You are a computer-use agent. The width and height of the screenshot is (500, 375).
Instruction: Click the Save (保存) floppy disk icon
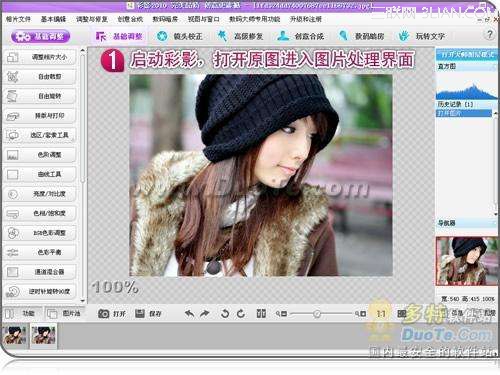point(140,313)
